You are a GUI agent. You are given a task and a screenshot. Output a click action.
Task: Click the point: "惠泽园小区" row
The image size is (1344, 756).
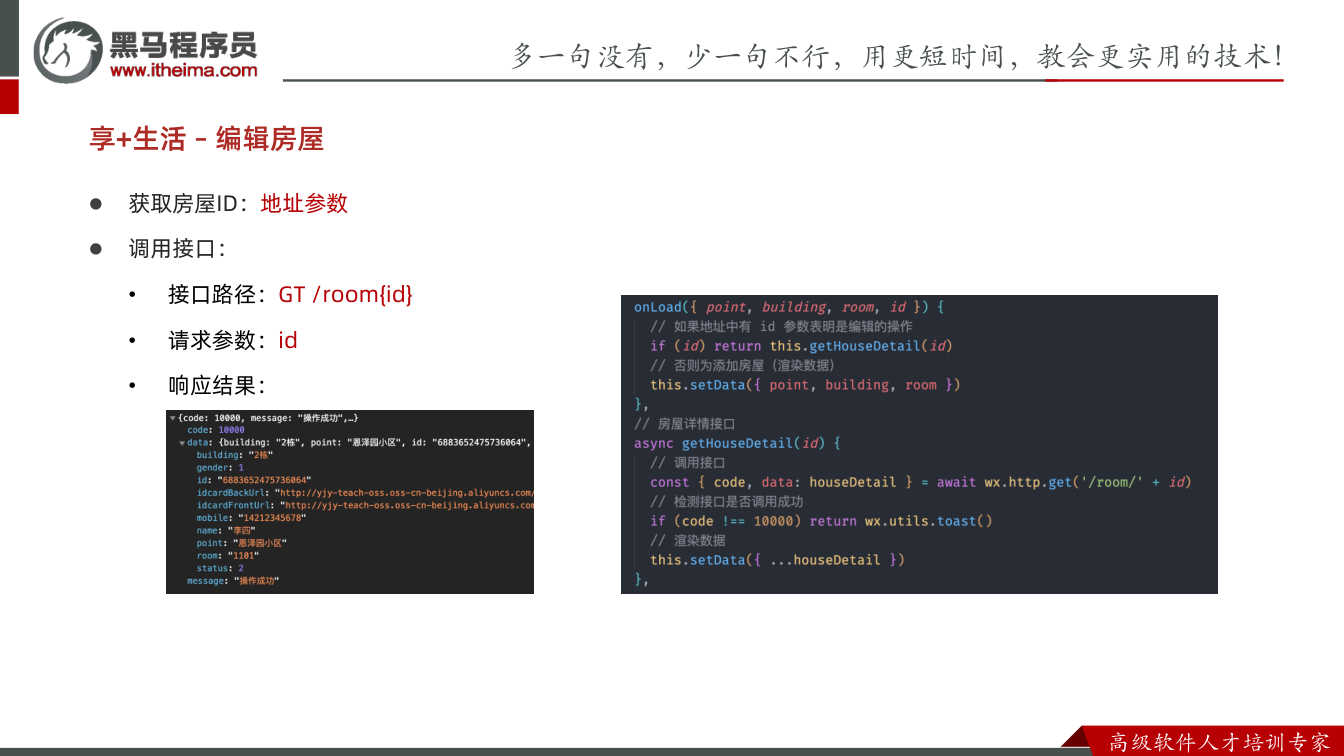click(241, 543)
